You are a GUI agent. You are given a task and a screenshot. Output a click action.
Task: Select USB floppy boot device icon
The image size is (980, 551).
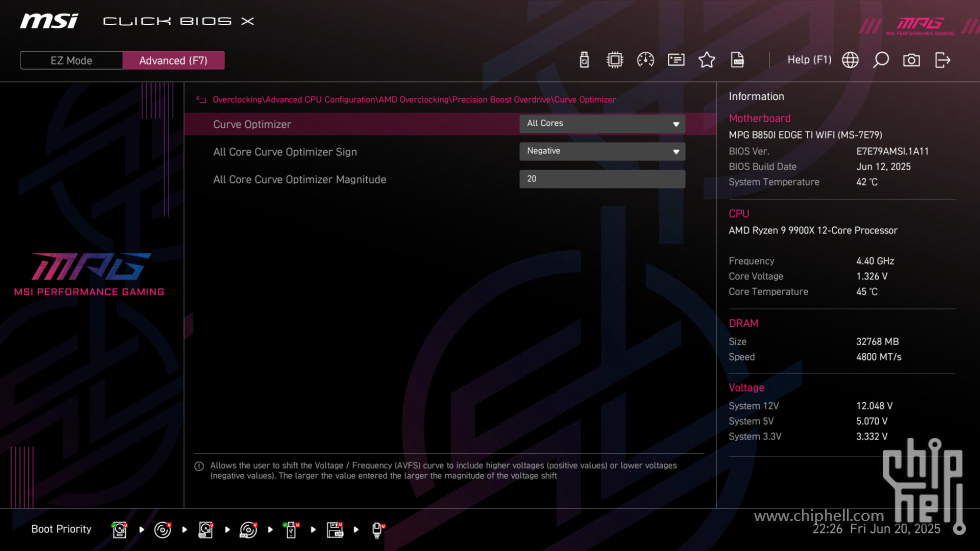[x=335, y=530]
